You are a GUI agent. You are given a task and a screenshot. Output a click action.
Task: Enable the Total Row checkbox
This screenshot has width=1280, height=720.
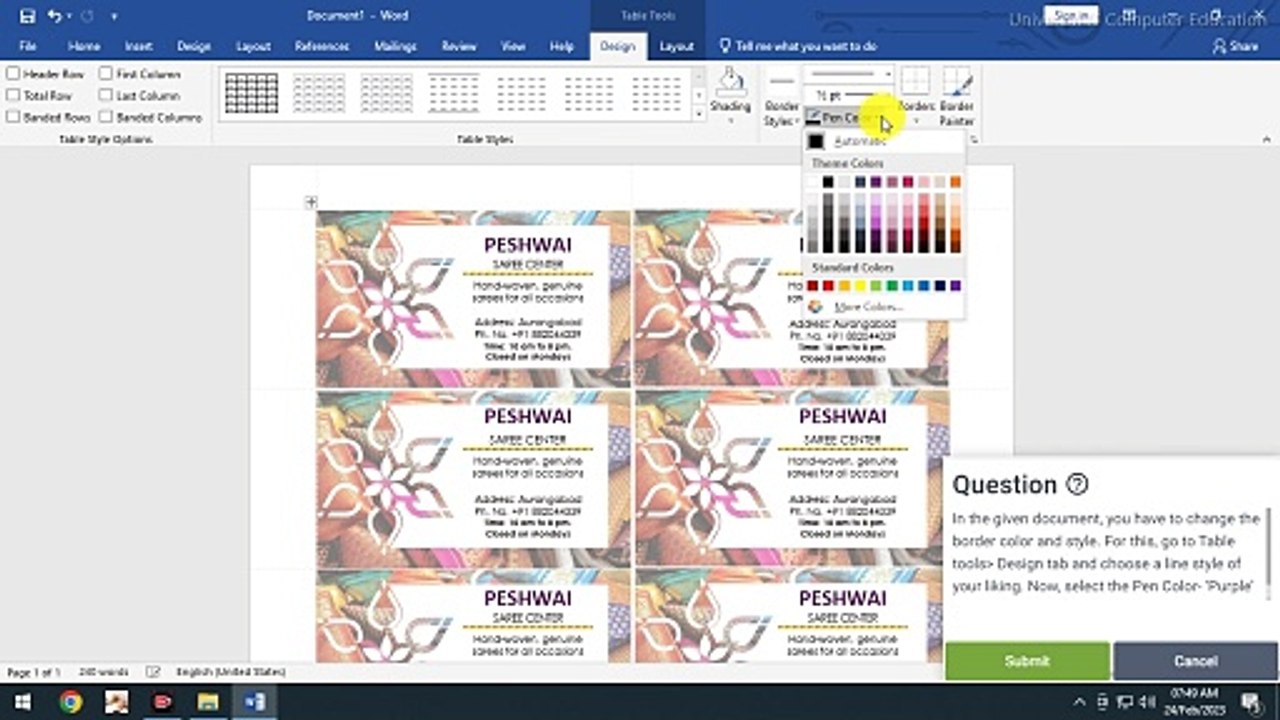pyautogui.click(x=13, y=96)
